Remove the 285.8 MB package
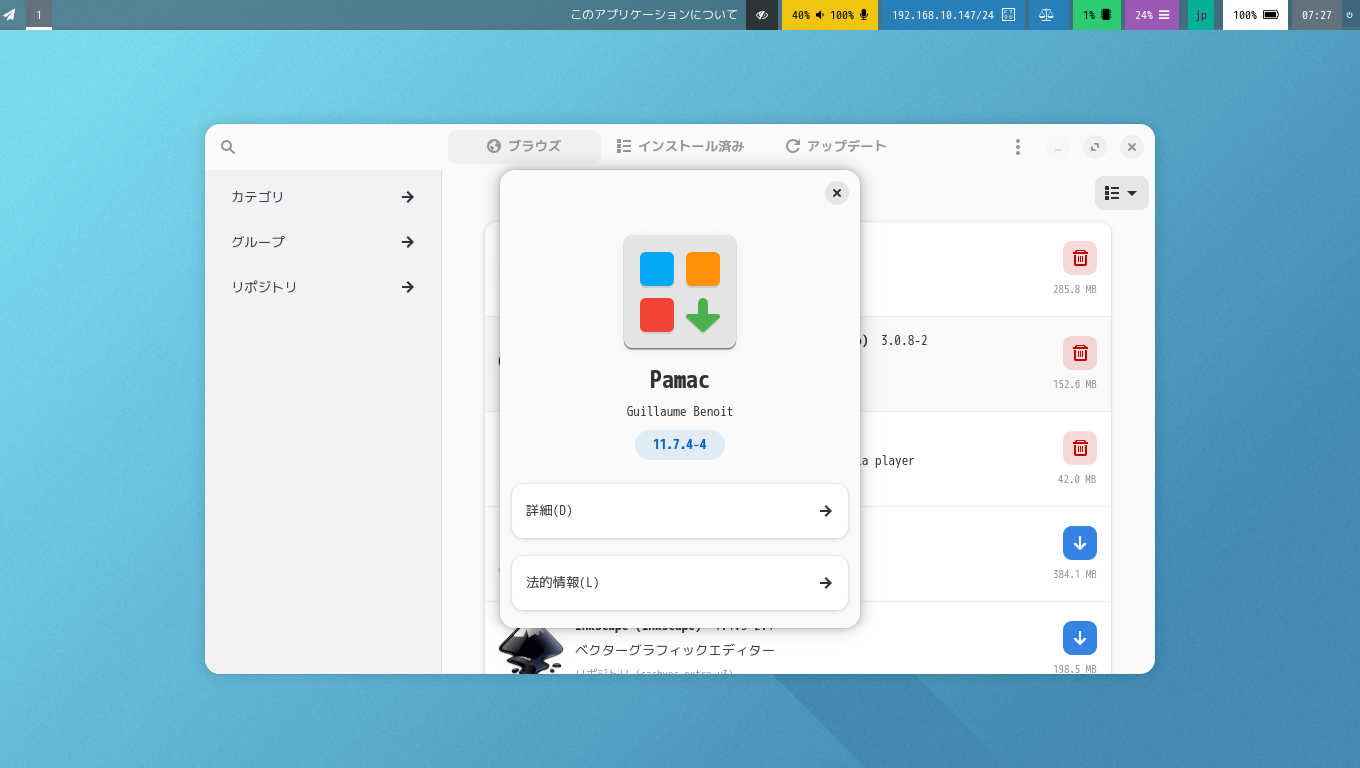 (1080, 258)
